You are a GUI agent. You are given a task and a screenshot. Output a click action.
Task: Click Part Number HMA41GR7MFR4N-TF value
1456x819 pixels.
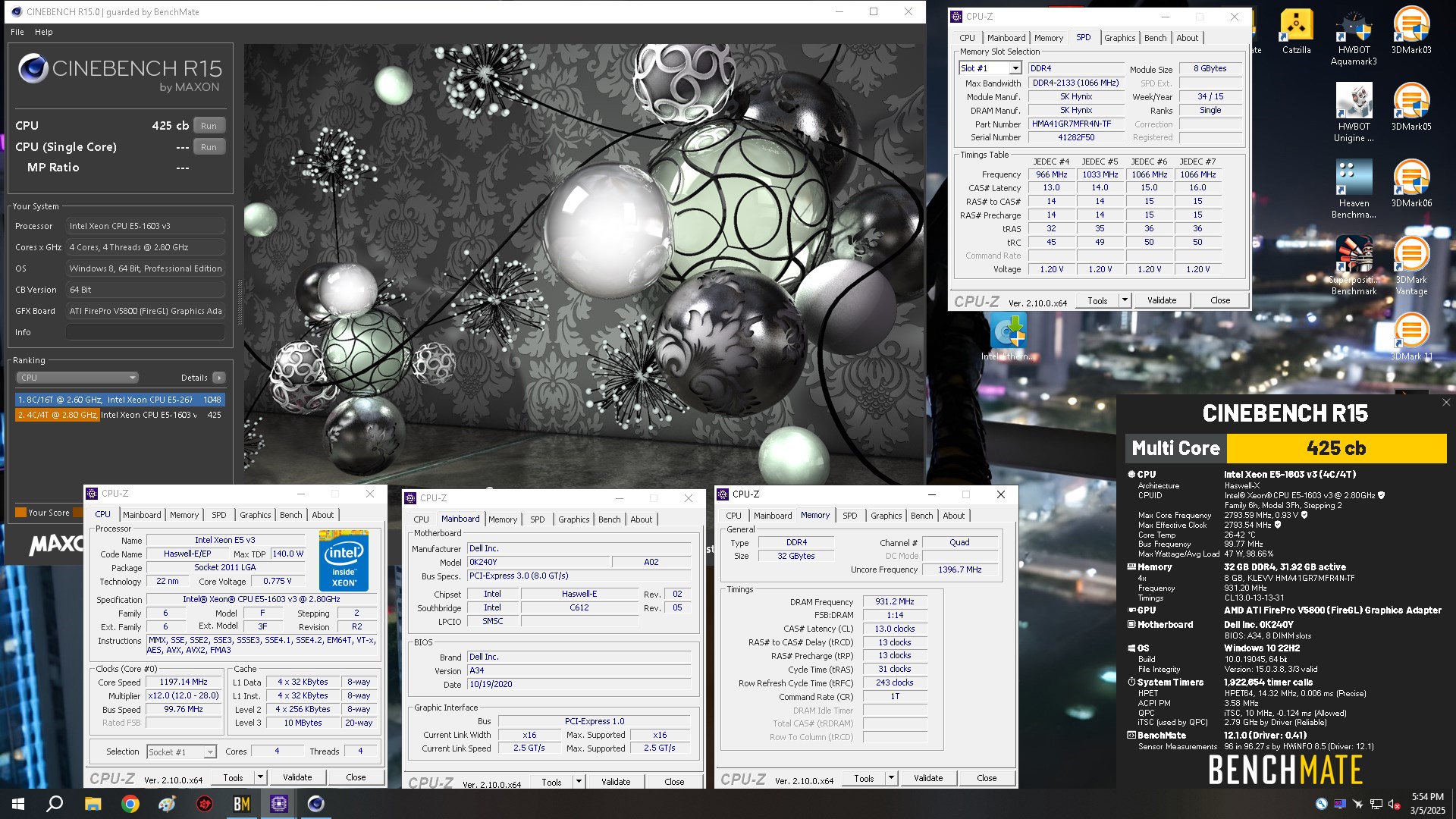[1076, 124]
